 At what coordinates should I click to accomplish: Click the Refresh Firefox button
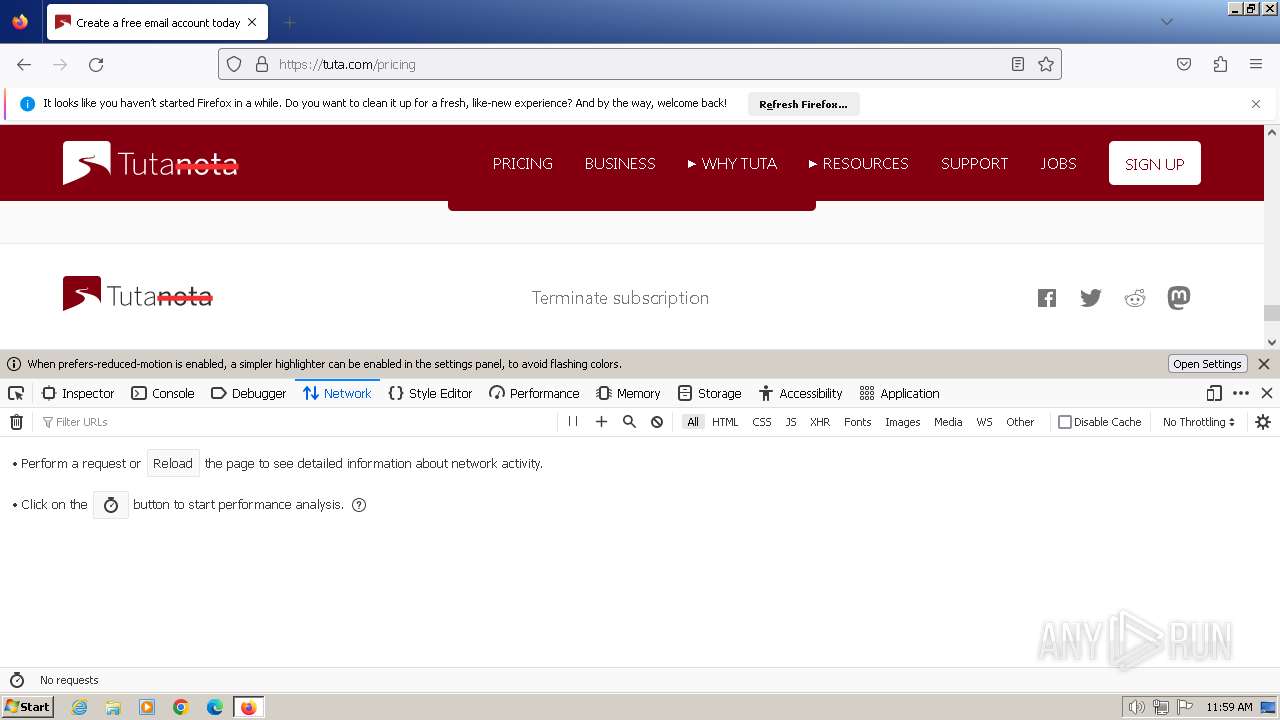pyautogui.click(x=803, y=104)
